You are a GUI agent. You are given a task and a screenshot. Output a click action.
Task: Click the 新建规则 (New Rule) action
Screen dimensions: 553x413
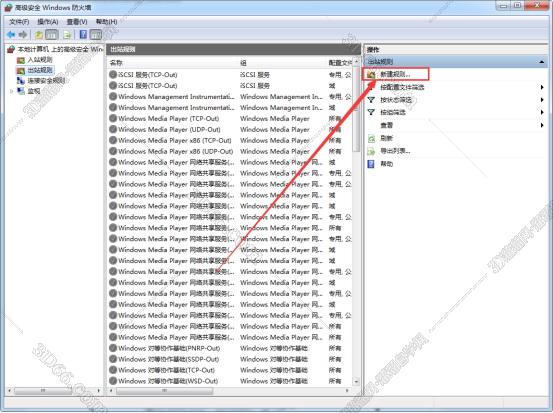pos(395,74)
